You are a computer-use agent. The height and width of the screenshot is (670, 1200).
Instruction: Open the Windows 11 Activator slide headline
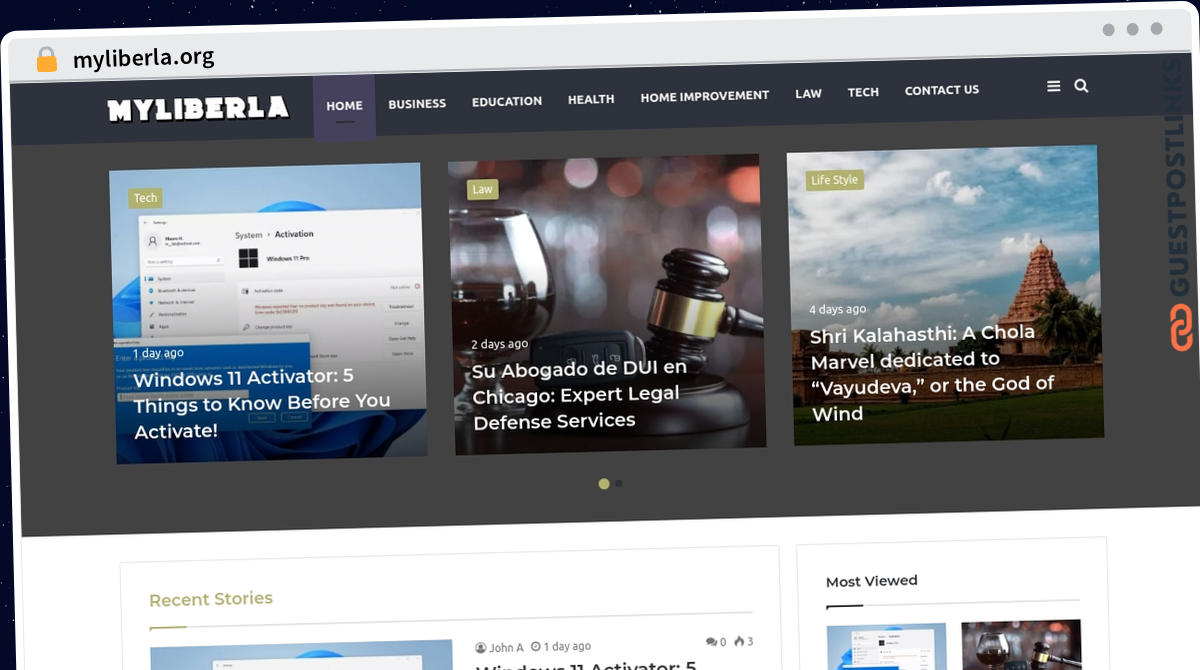(x=262, y=404)
